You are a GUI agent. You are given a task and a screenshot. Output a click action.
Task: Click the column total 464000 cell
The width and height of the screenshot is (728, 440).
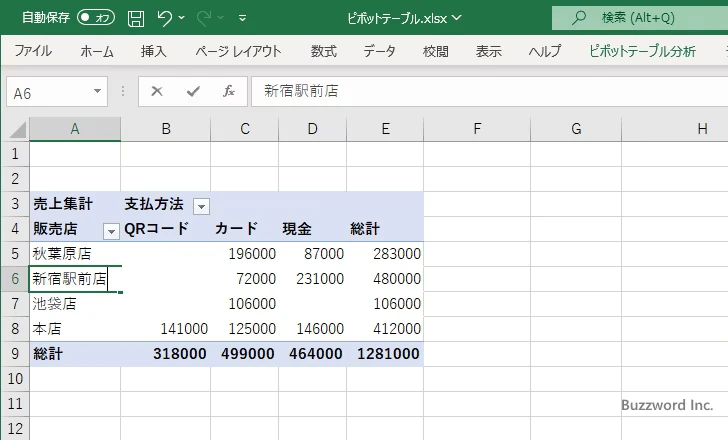pos(312,354)
